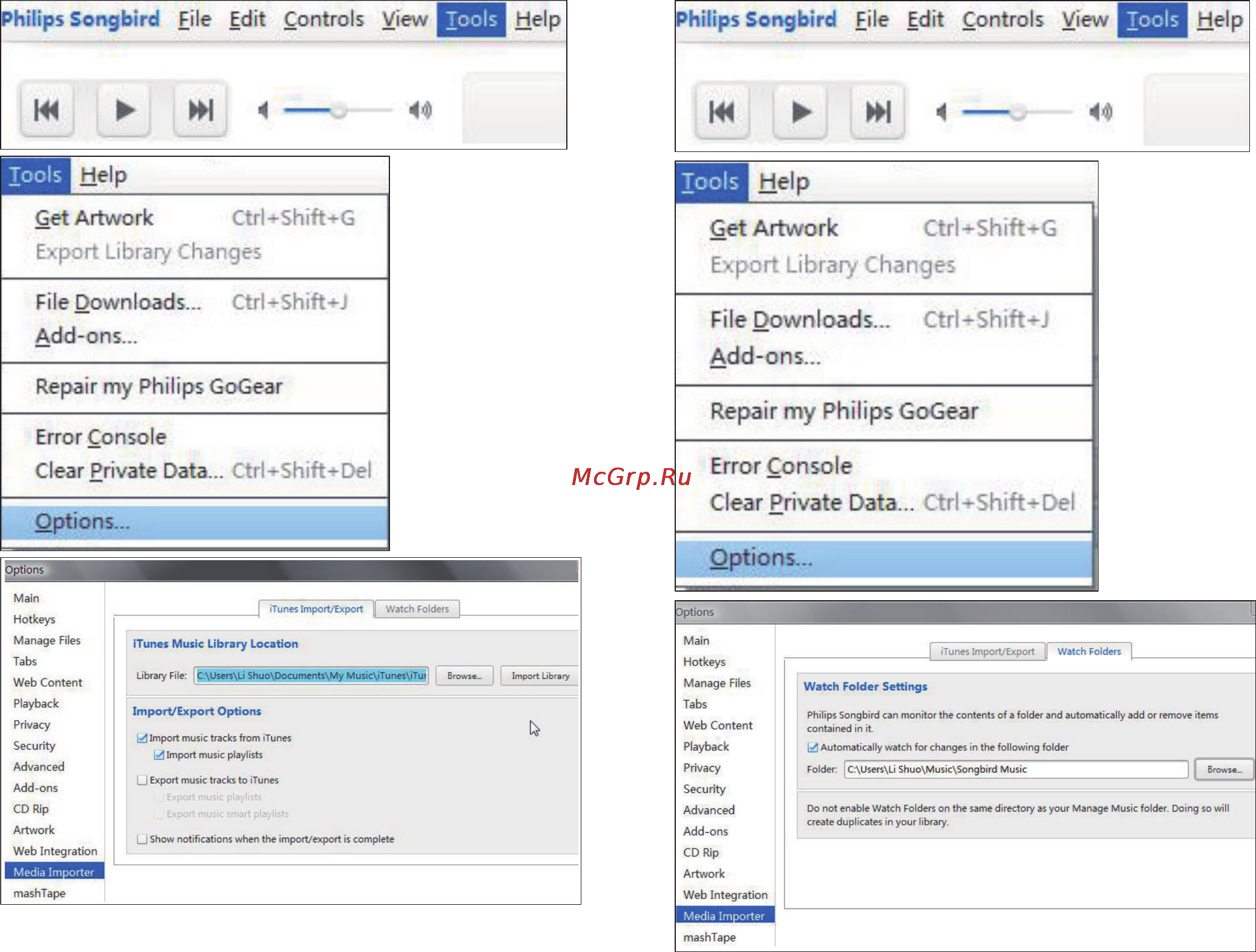
Task: Open Controls menu in left Songbird window
Action: click(x=323, y=19)
